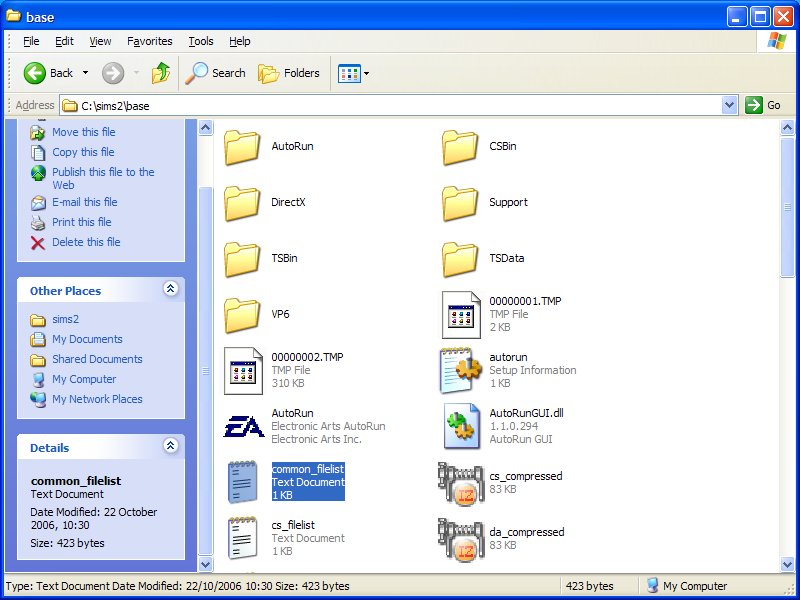The width and height of the screenshot is (800, 600).
Task: Open My Network Places link
Action: (x=97, y=399)
